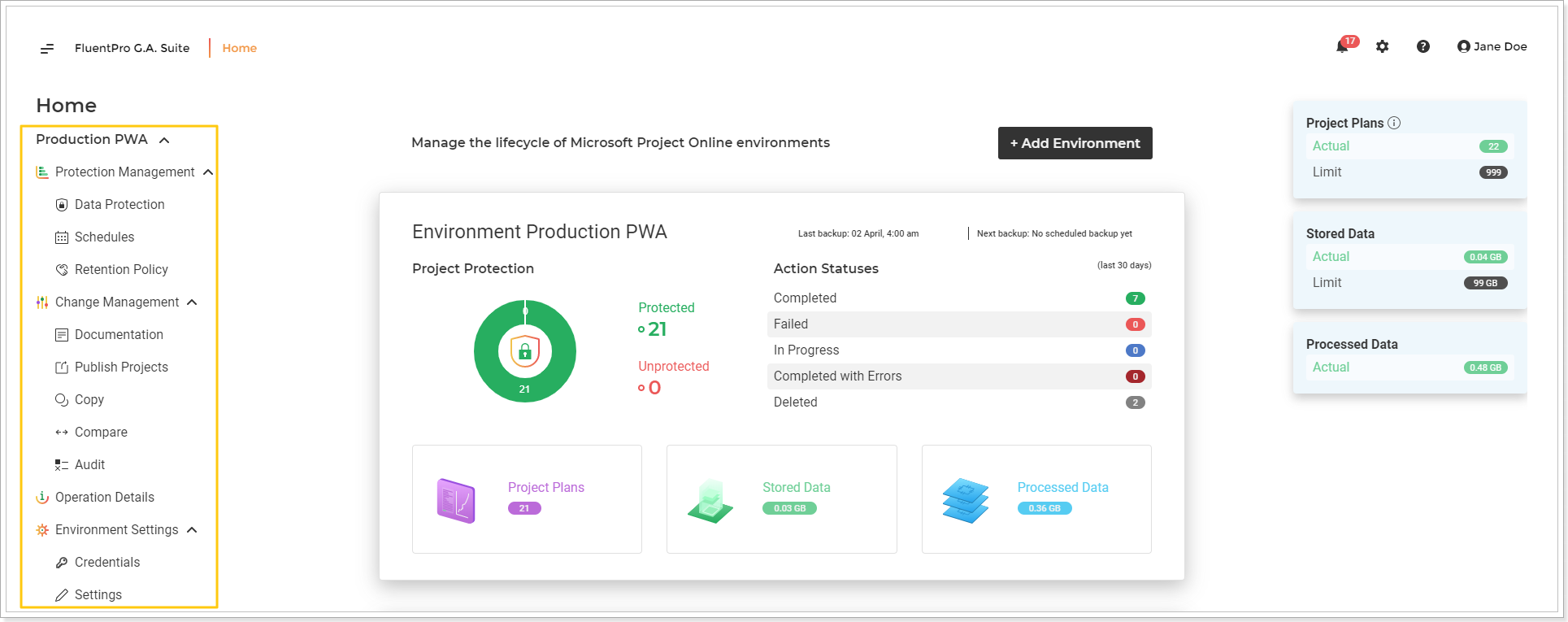Click the Failed status row
This screenshot has width=1568, height=622.
tap(959, 324)
